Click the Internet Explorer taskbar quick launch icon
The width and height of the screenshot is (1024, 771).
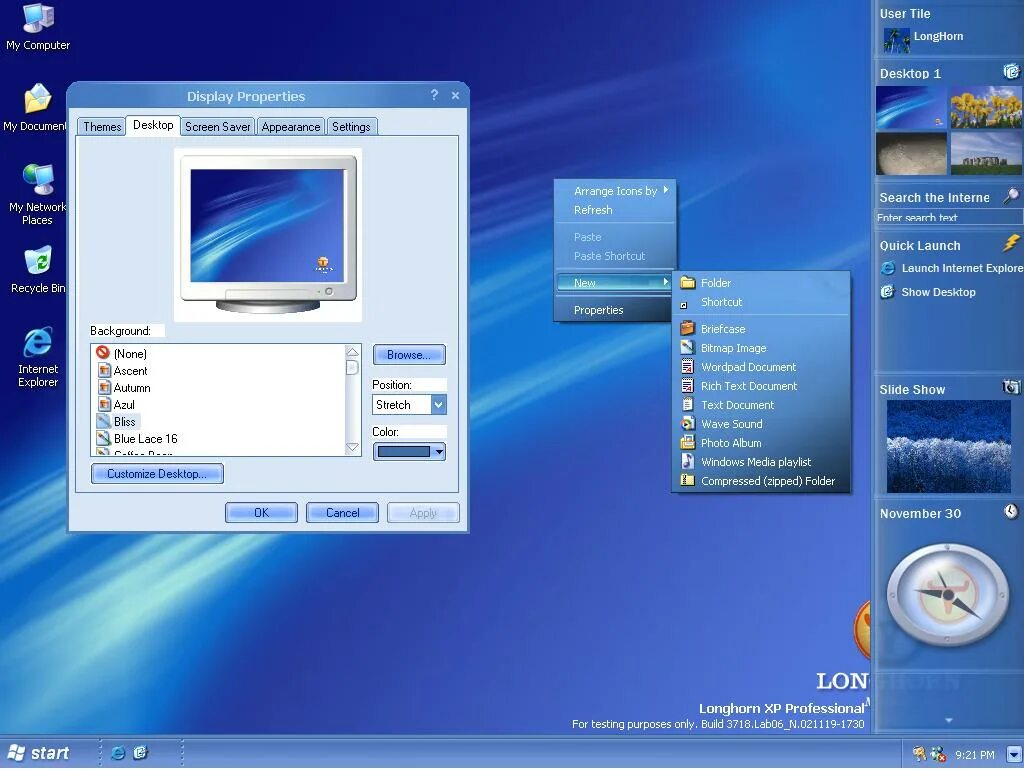click(x=118, y=753)
